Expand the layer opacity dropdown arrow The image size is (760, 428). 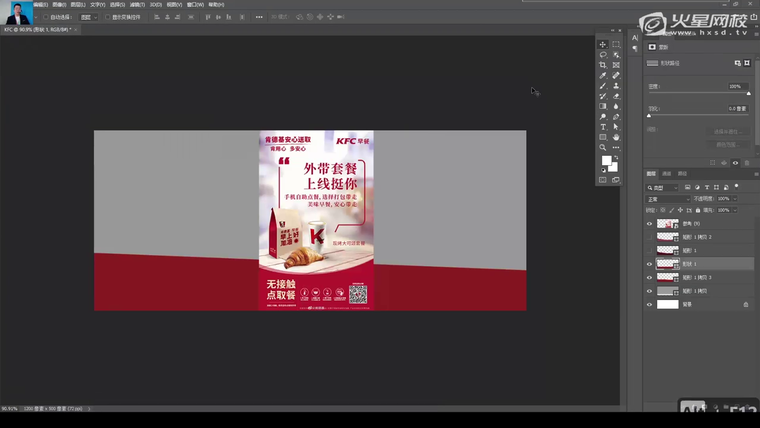[736, 199]
